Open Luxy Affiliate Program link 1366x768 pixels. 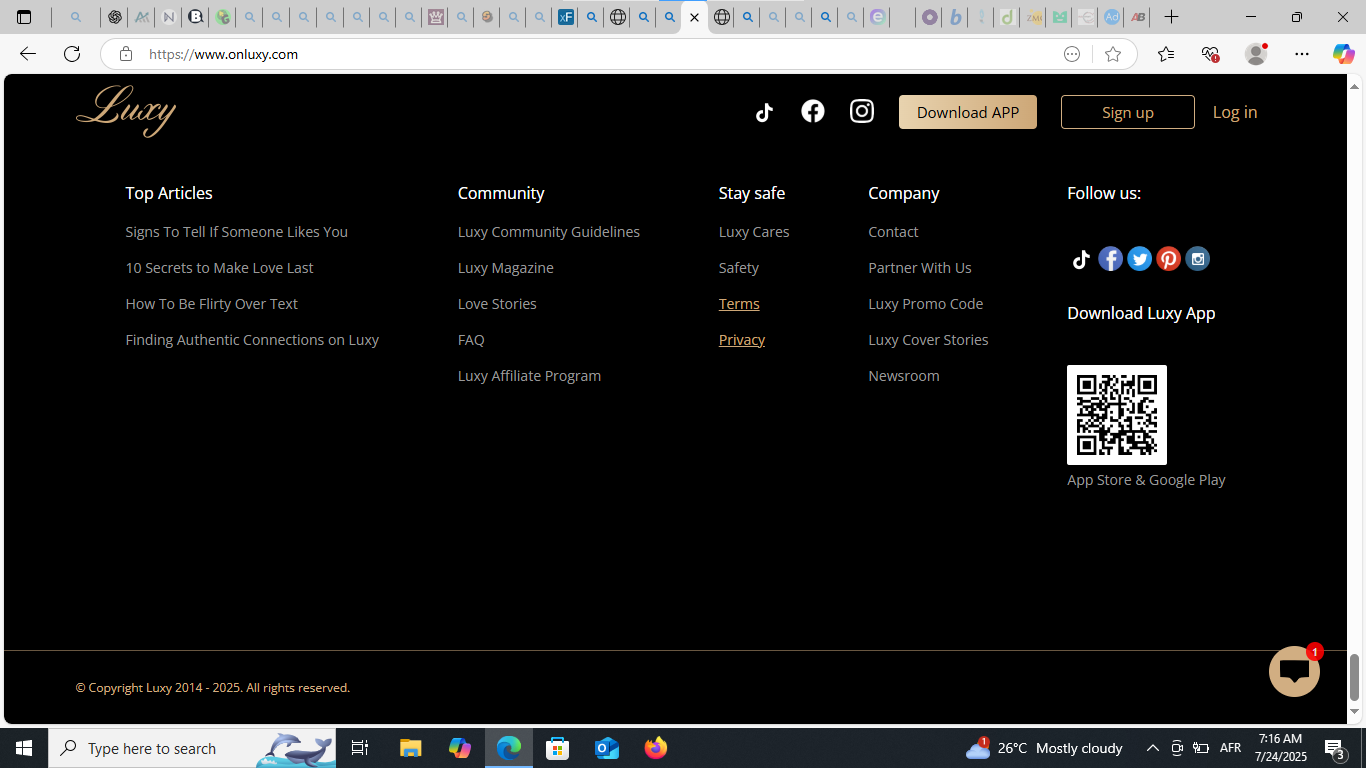click(x=529, y=376)
